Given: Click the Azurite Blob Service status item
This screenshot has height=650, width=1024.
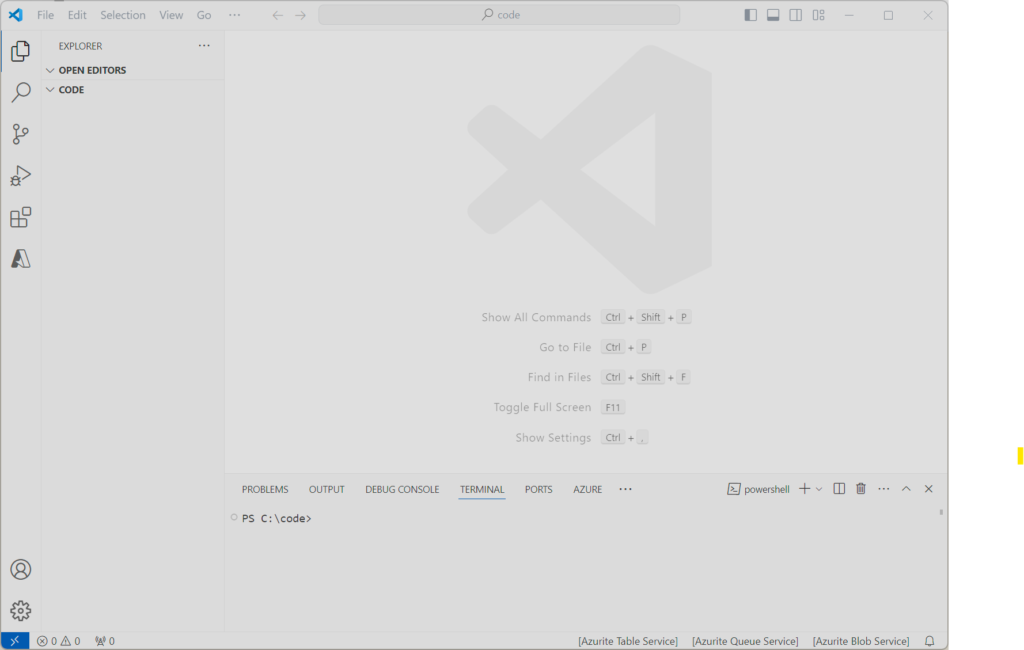Looking at the screenshot, I should (860, 641).
